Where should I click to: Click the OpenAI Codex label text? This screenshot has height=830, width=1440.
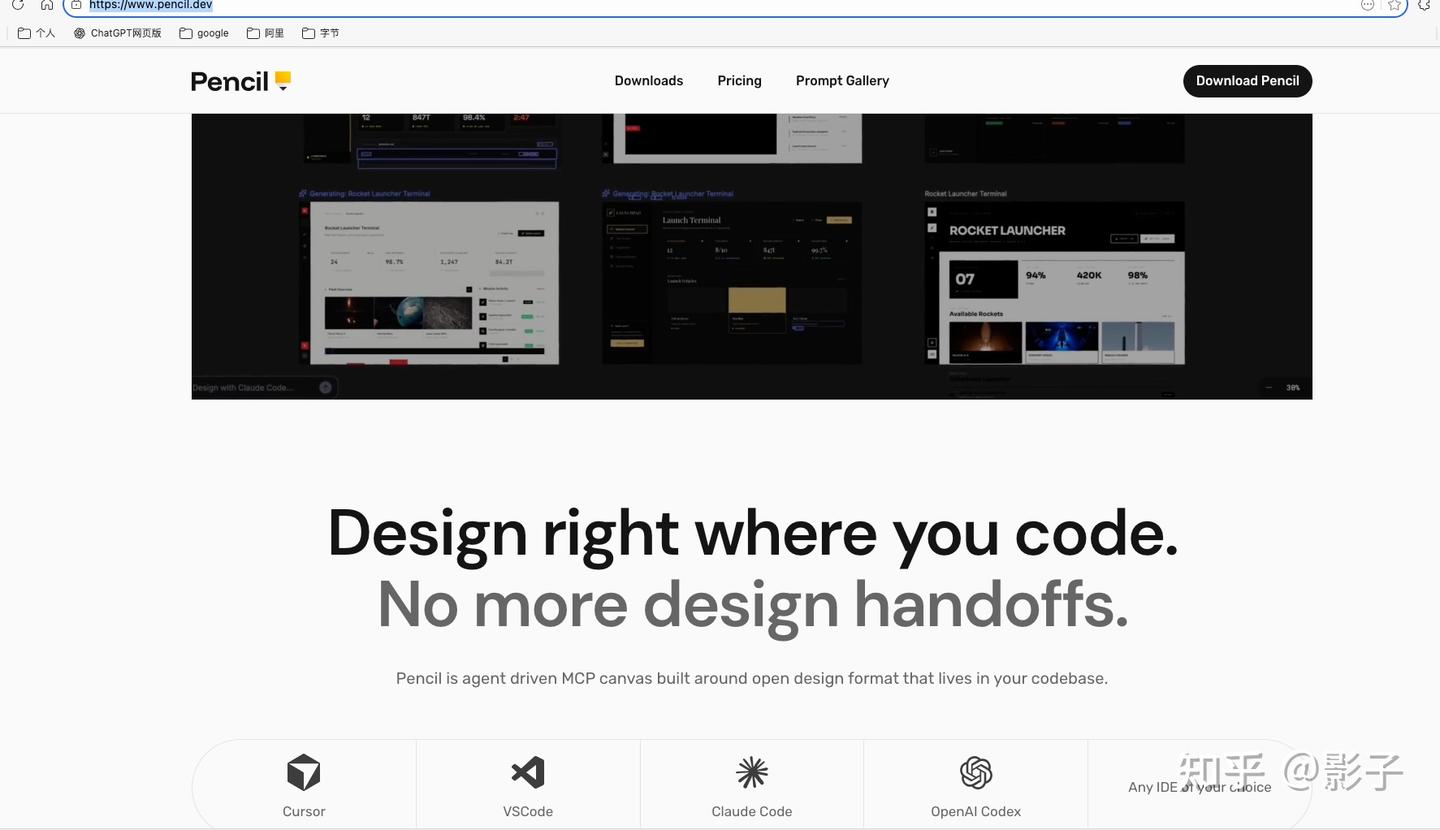976,812
